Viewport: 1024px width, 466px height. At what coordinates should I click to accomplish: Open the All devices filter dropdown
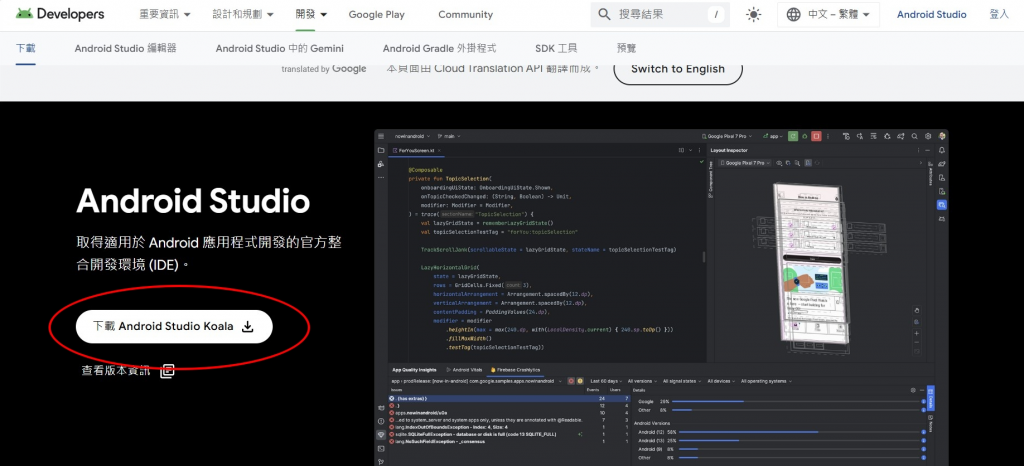tap(721, 381)
